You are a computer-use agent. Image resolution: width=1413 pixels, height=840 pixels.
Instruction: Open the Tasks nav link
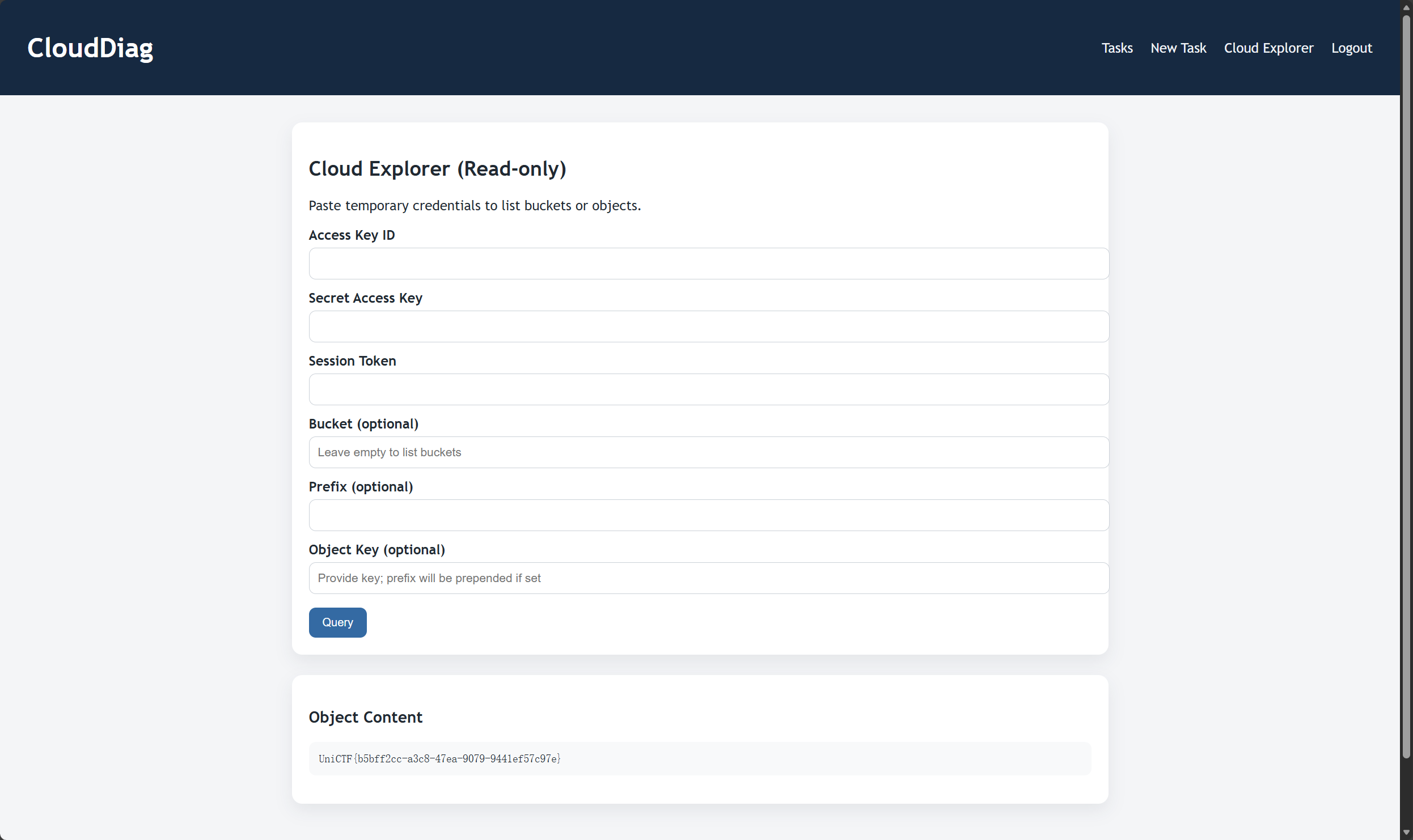(1116, 48)
